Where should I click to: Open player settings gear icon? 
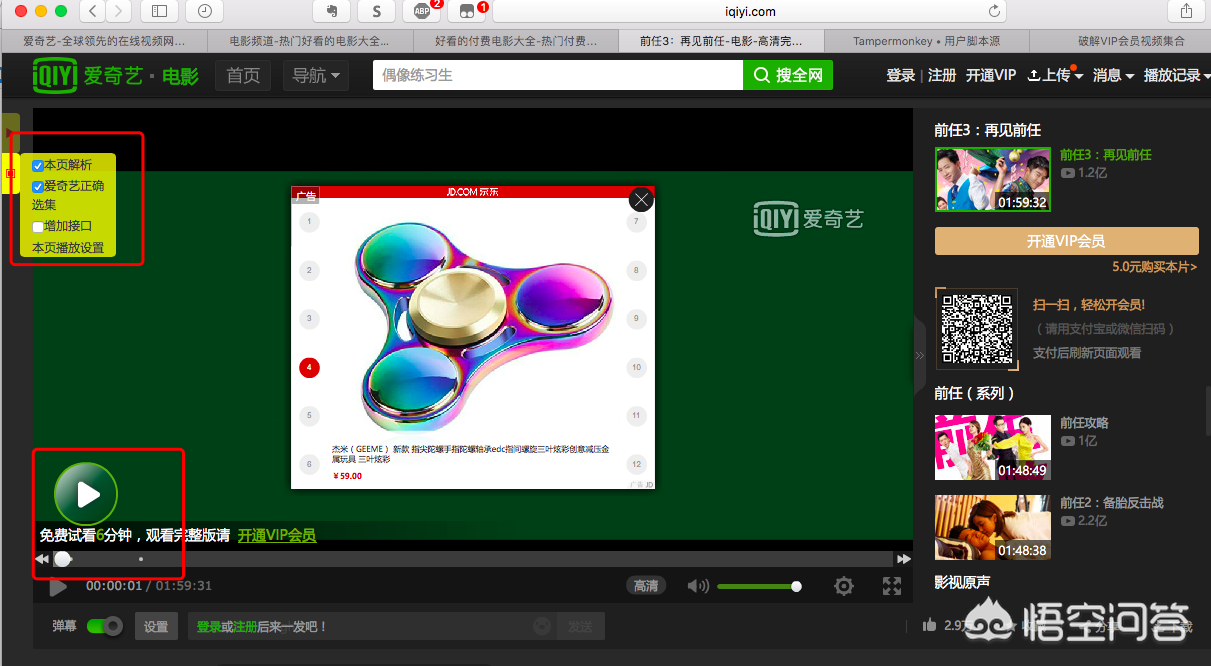click(844, 586)
